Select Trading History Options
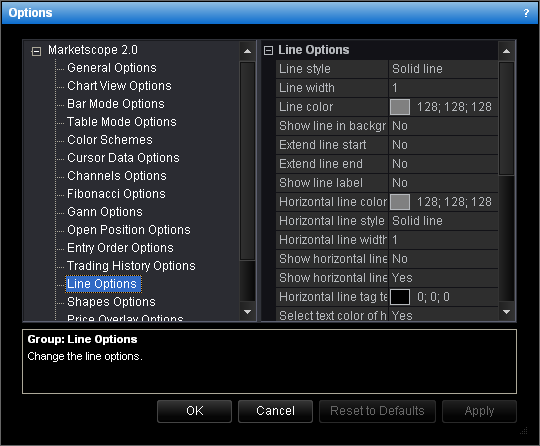This screenshot has width=540, height=446. coord(131,266)
